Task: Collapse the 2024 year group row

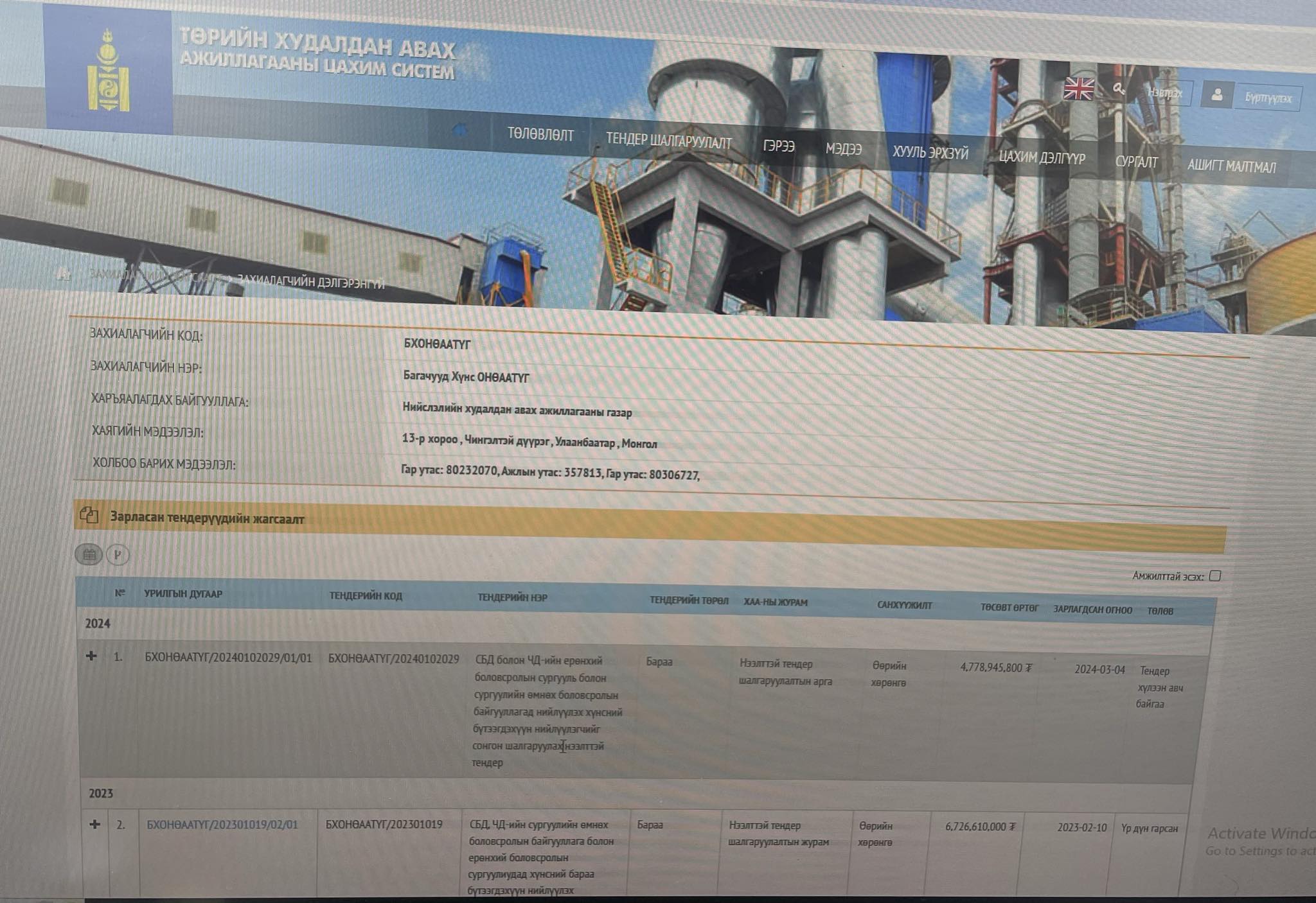Action: point(98,624)
